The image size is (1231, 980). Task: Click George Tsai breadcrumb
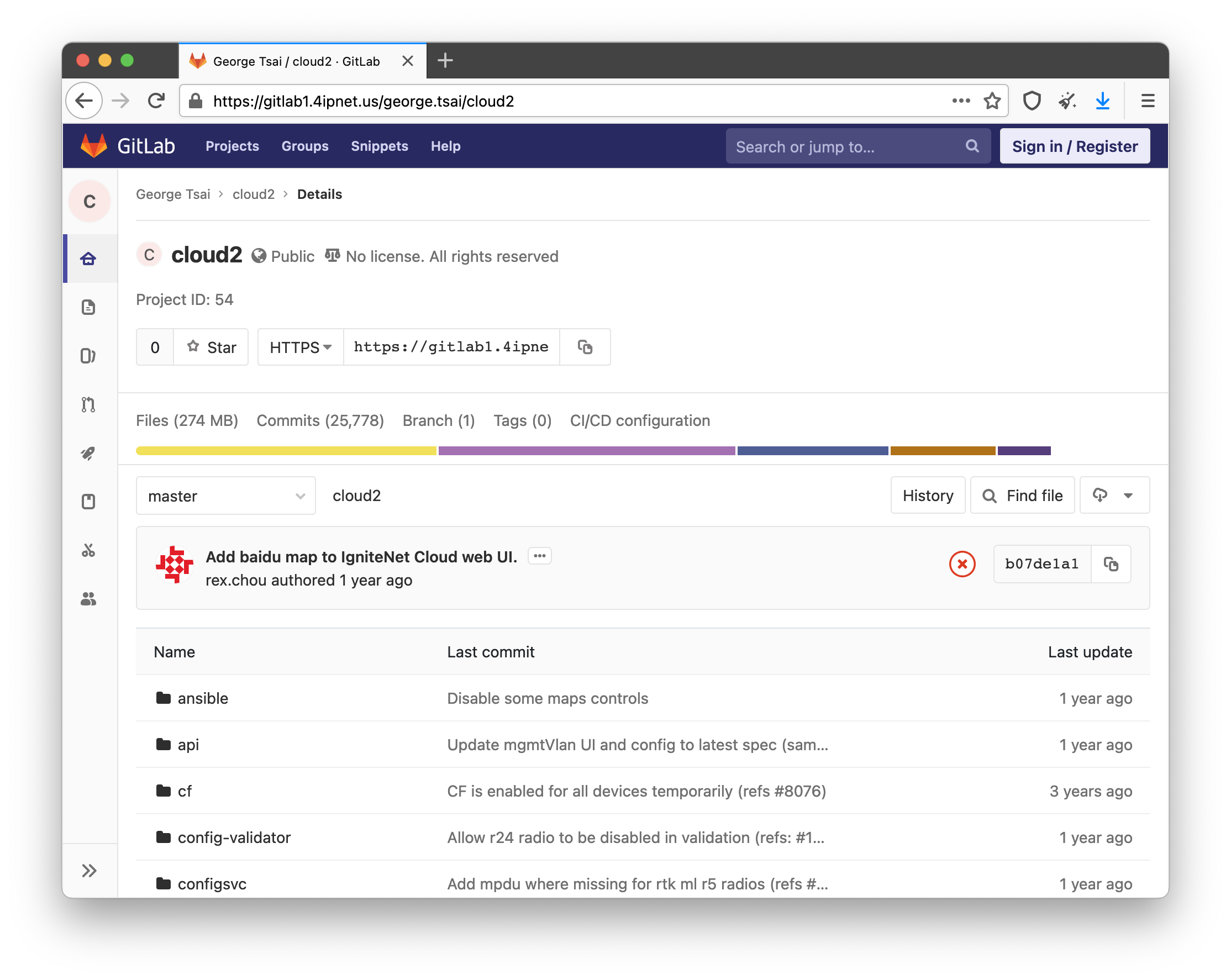(173, 194)
